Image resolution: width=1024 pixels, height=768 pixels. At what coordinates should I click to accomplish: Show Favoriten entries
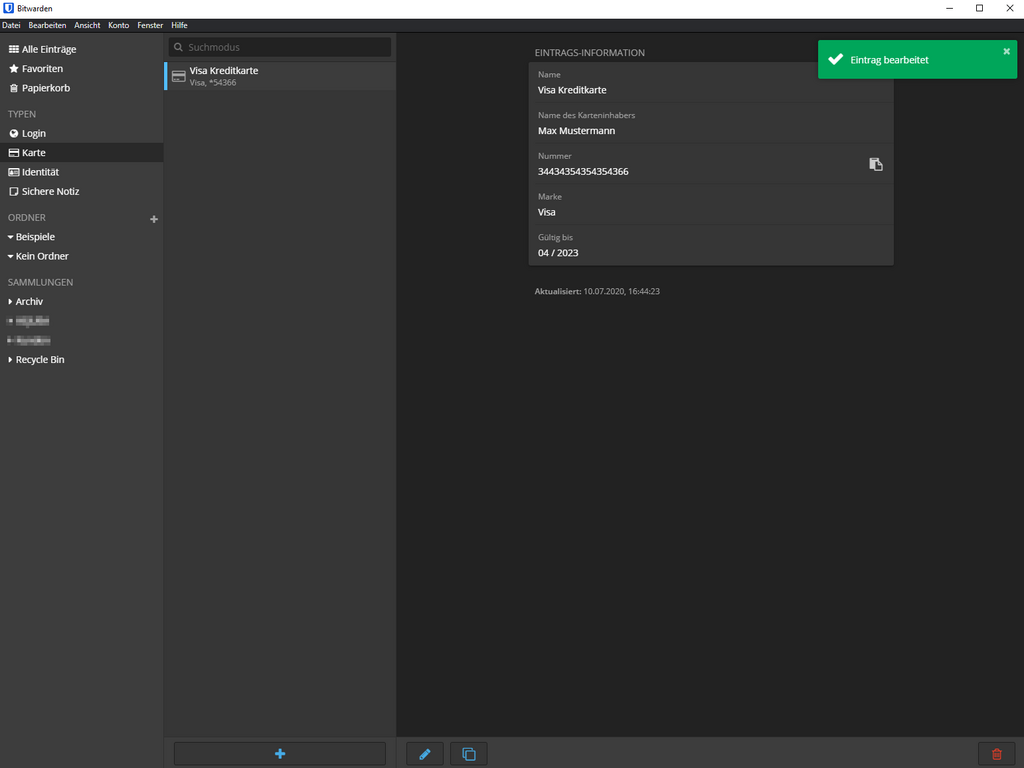coord(36,69)
